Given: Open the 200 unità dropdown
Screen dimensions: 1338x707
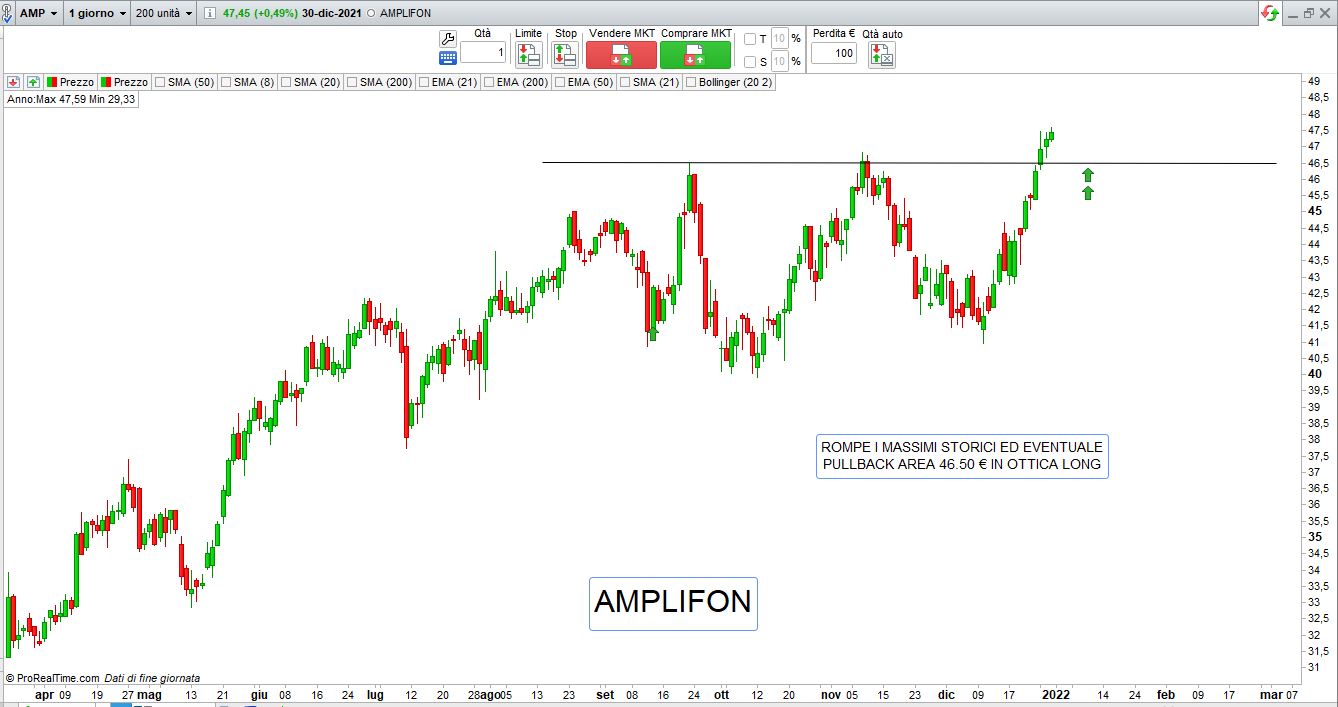Looking at the screenshot, I should (165, 14).
